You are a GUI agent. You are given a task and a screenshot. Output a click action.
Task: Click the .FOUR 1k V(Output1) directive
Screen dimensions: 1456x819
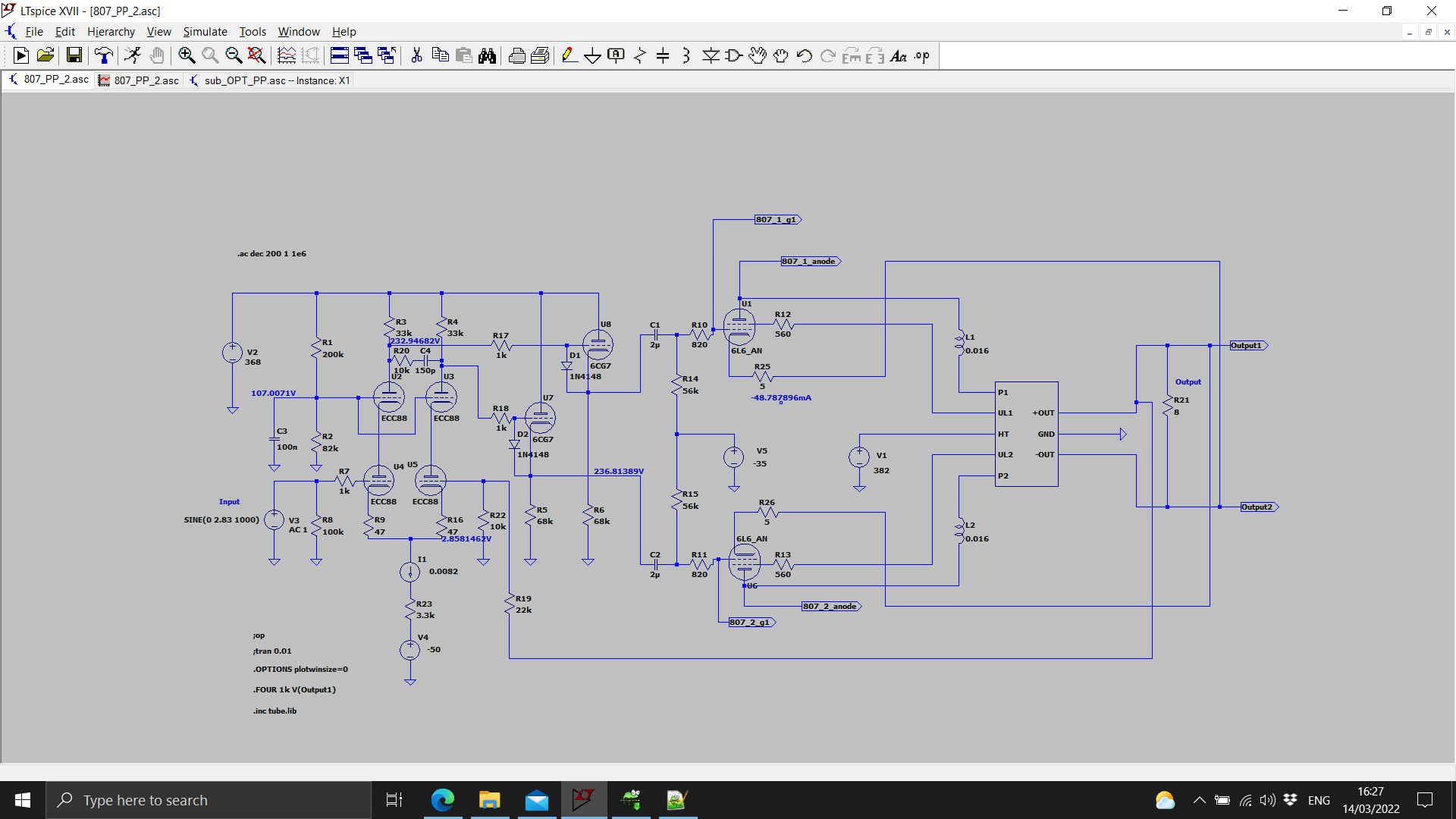294,690
